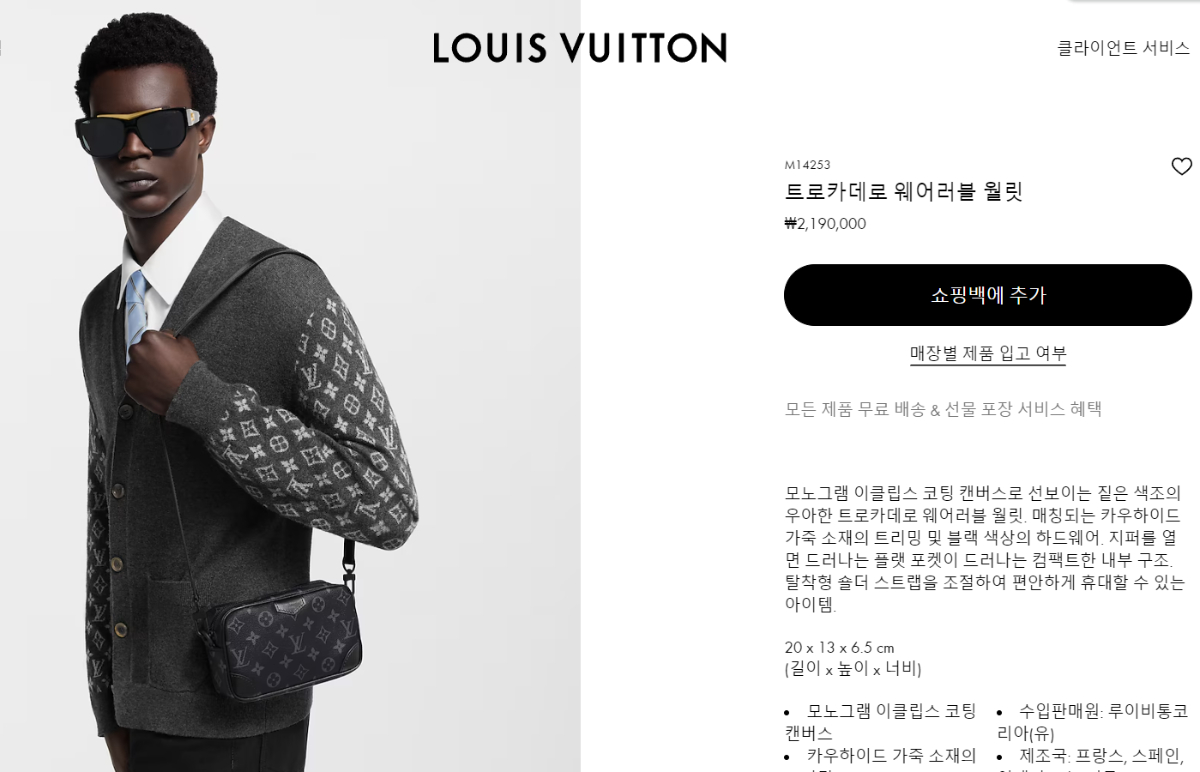Open the Louis Vuitton logo homepage
This screenshot has width=1200, height=772.
pos(580,47)
